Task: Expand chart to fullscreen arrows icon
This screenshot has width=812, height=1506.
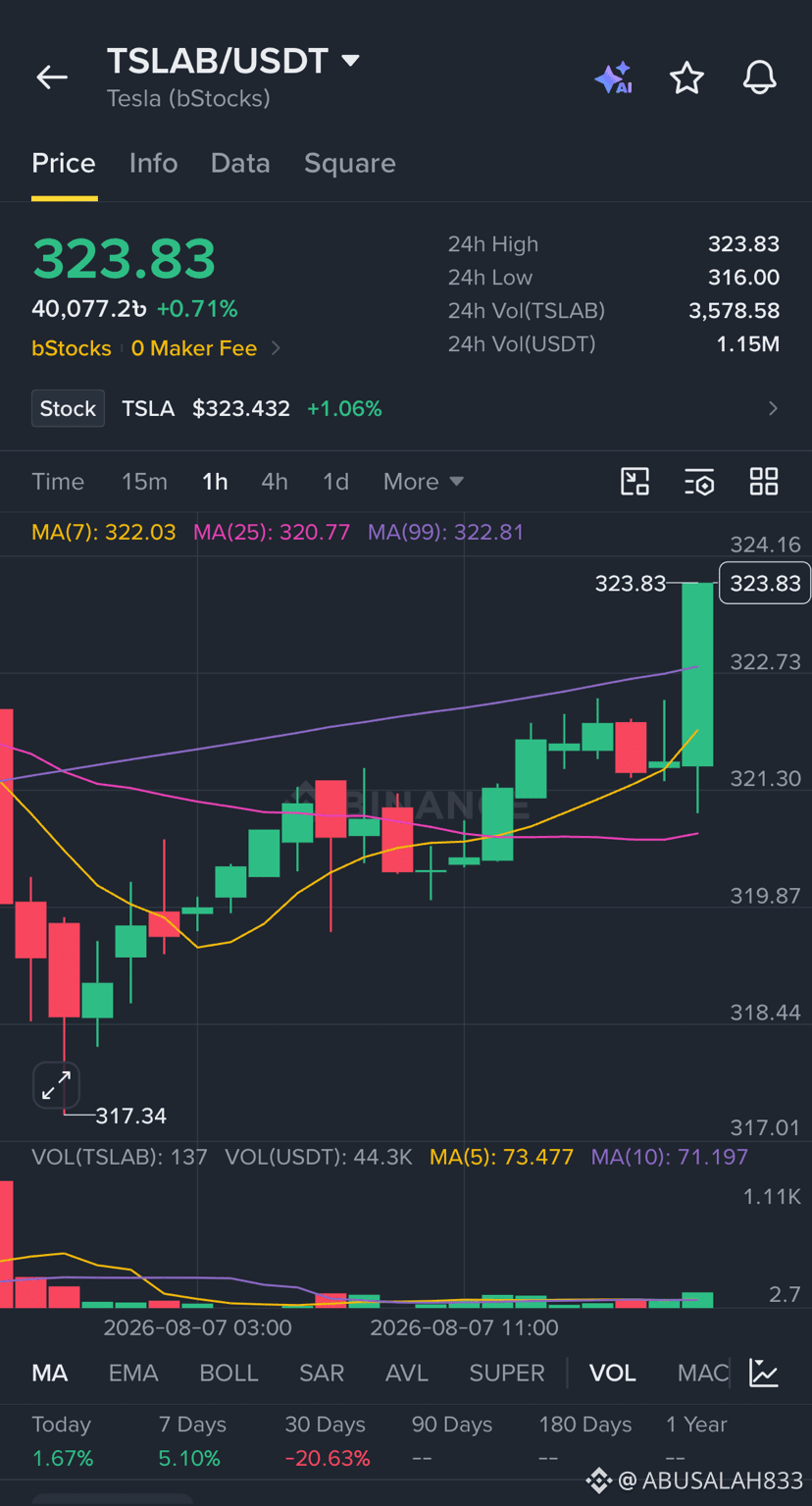Action: pyautogui.click(x=56, y=1085)
